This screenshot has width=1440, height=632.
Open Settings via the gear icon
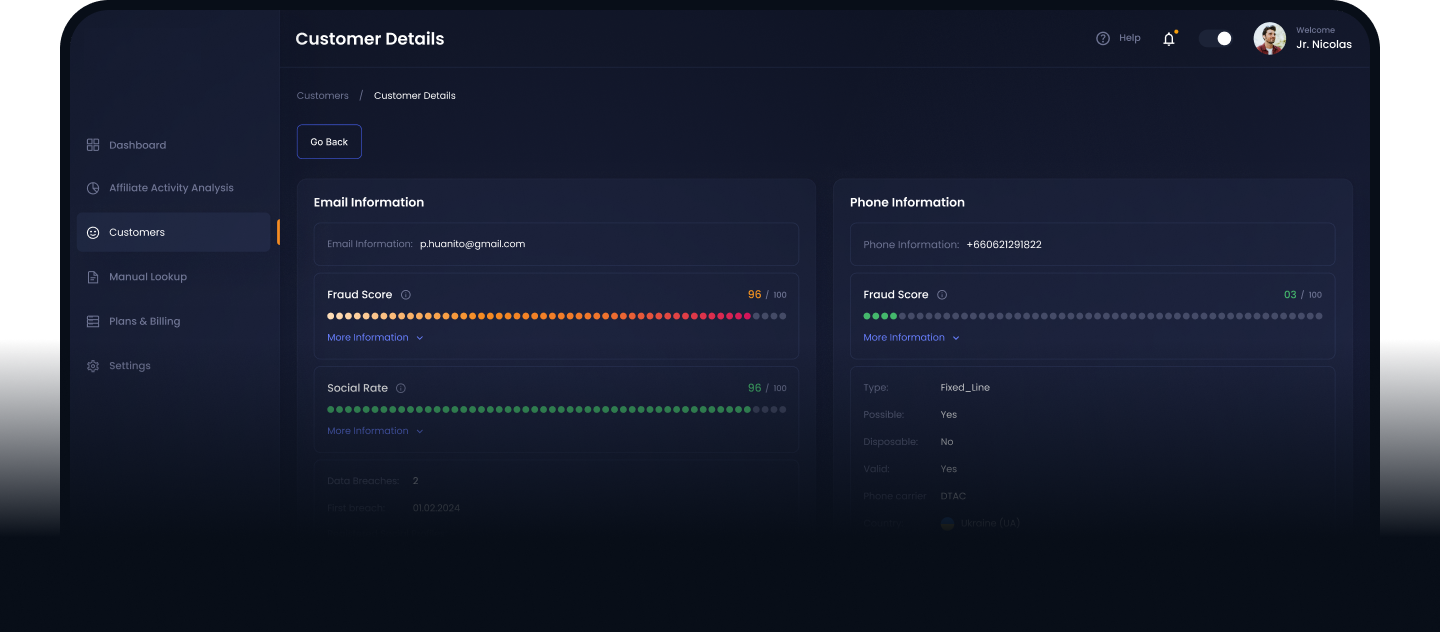(x=91, y=365)
